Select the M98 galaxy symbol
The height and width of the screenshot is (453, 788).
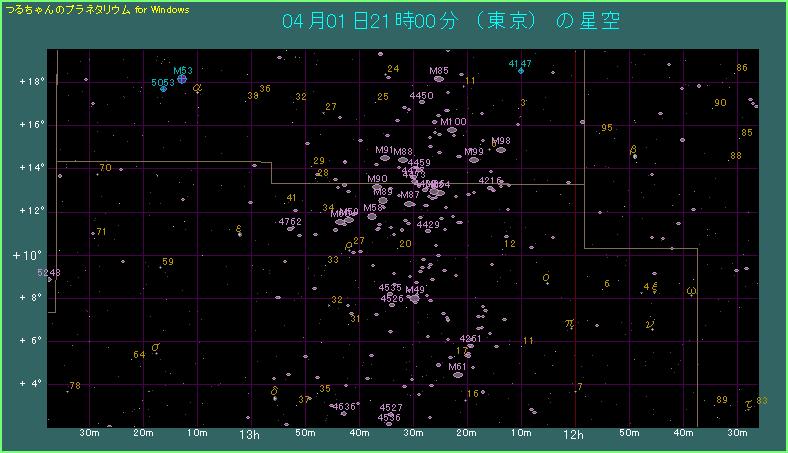click(x=501, y=149)
